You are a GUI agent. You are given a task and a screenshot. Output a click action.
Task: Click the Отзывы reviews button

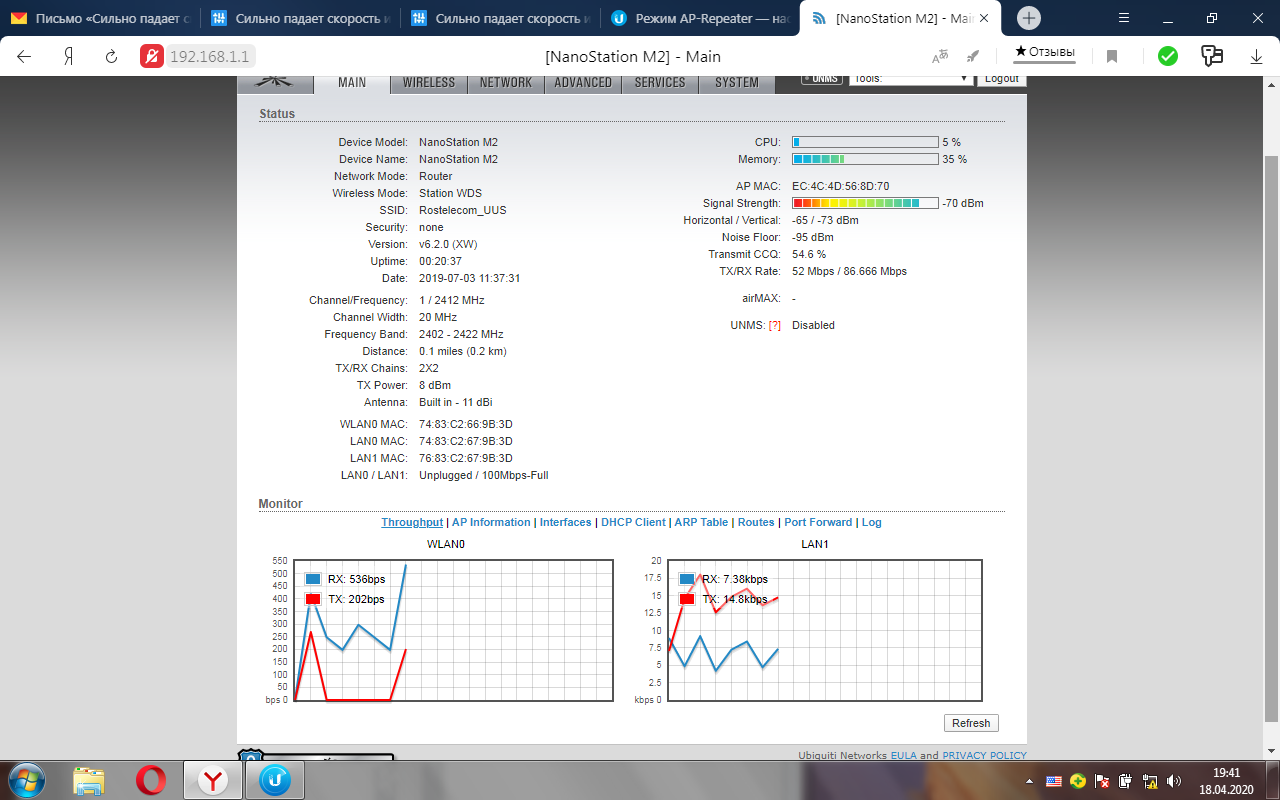point(1045,52)
